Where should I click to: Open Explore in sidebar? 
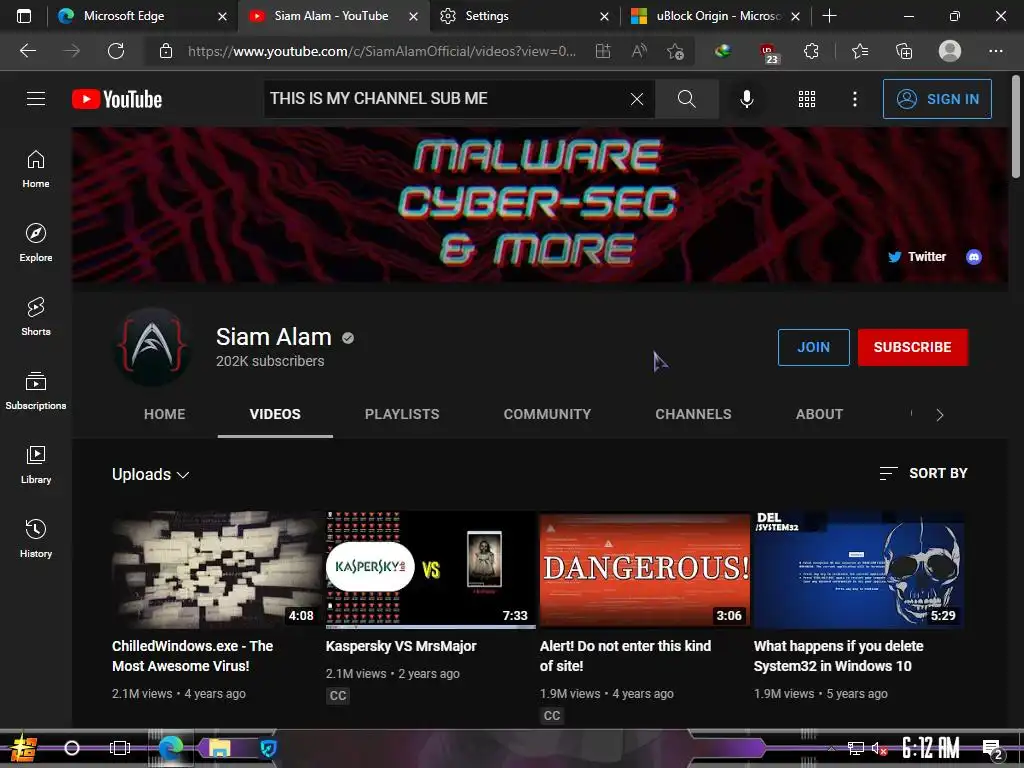coord(36,242)
